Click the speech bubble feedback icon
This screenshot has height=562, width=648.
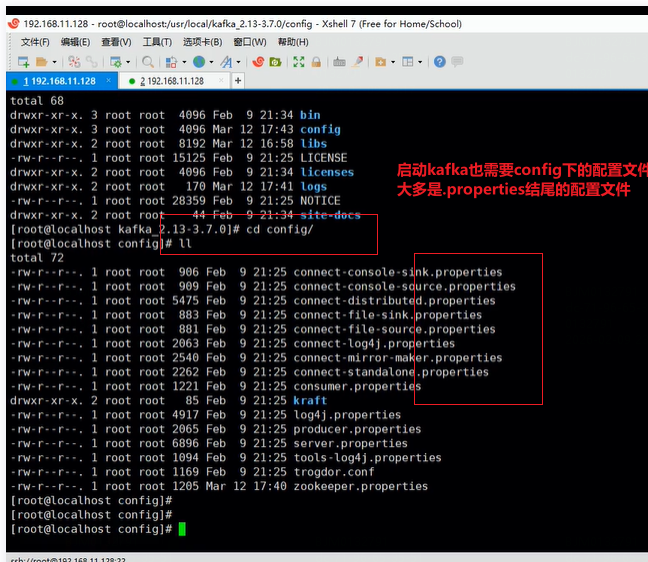pyautogui.click(x=457, y=62)
